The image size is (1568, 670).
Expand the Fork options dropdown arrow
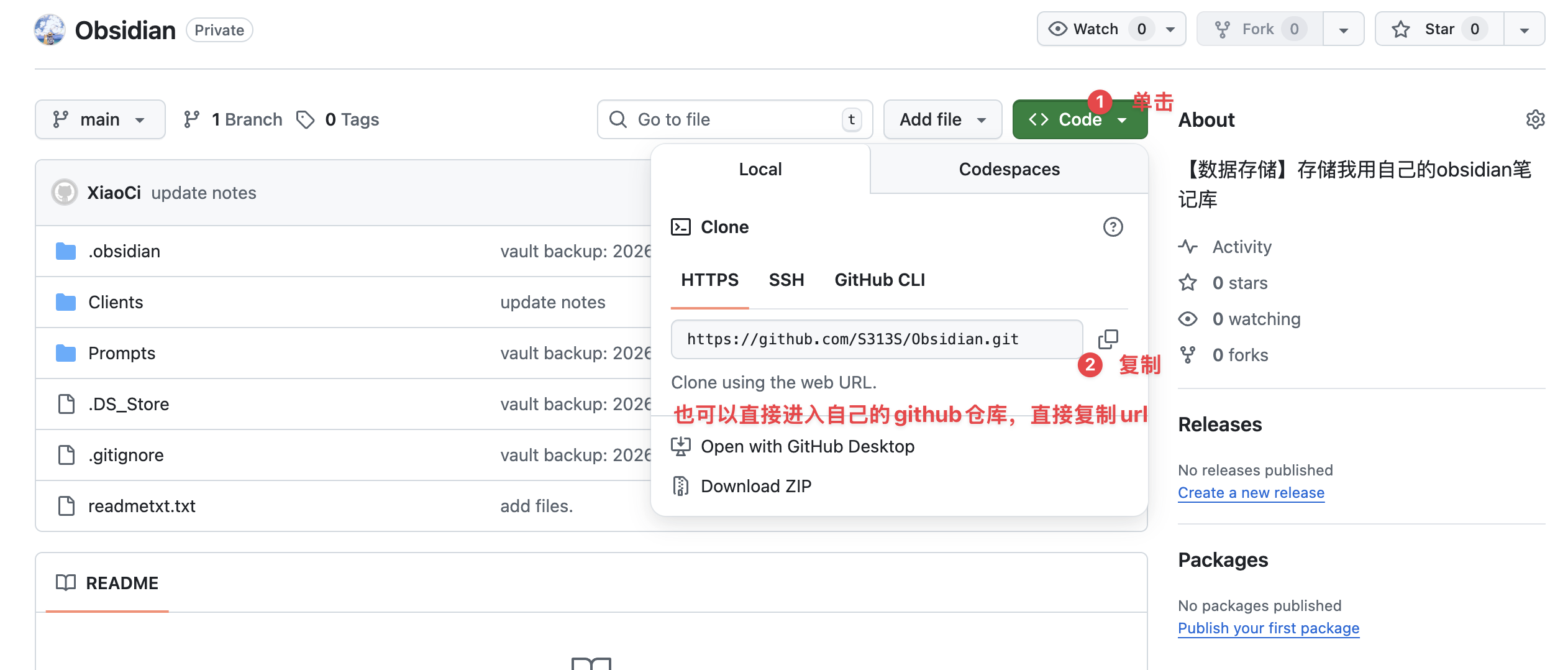click(x=1344, y=29)
